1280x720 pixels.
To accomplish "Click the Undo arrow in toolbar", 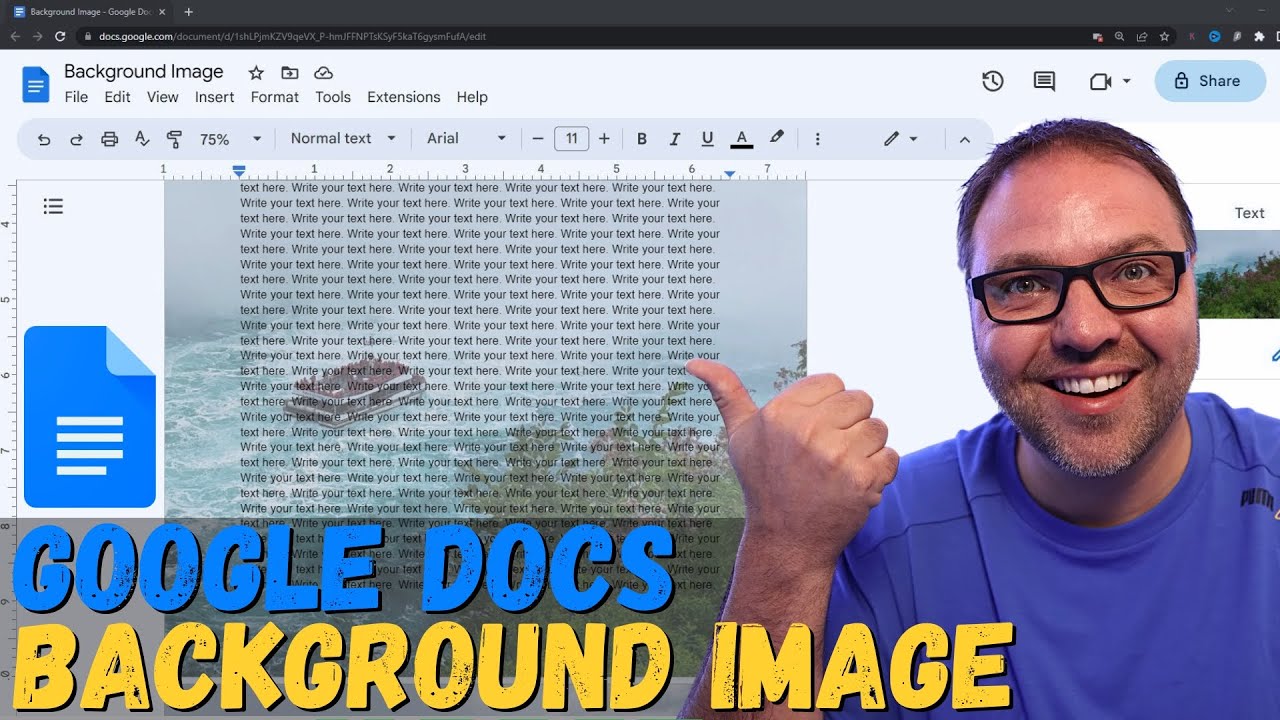I will tap(44, 139).
